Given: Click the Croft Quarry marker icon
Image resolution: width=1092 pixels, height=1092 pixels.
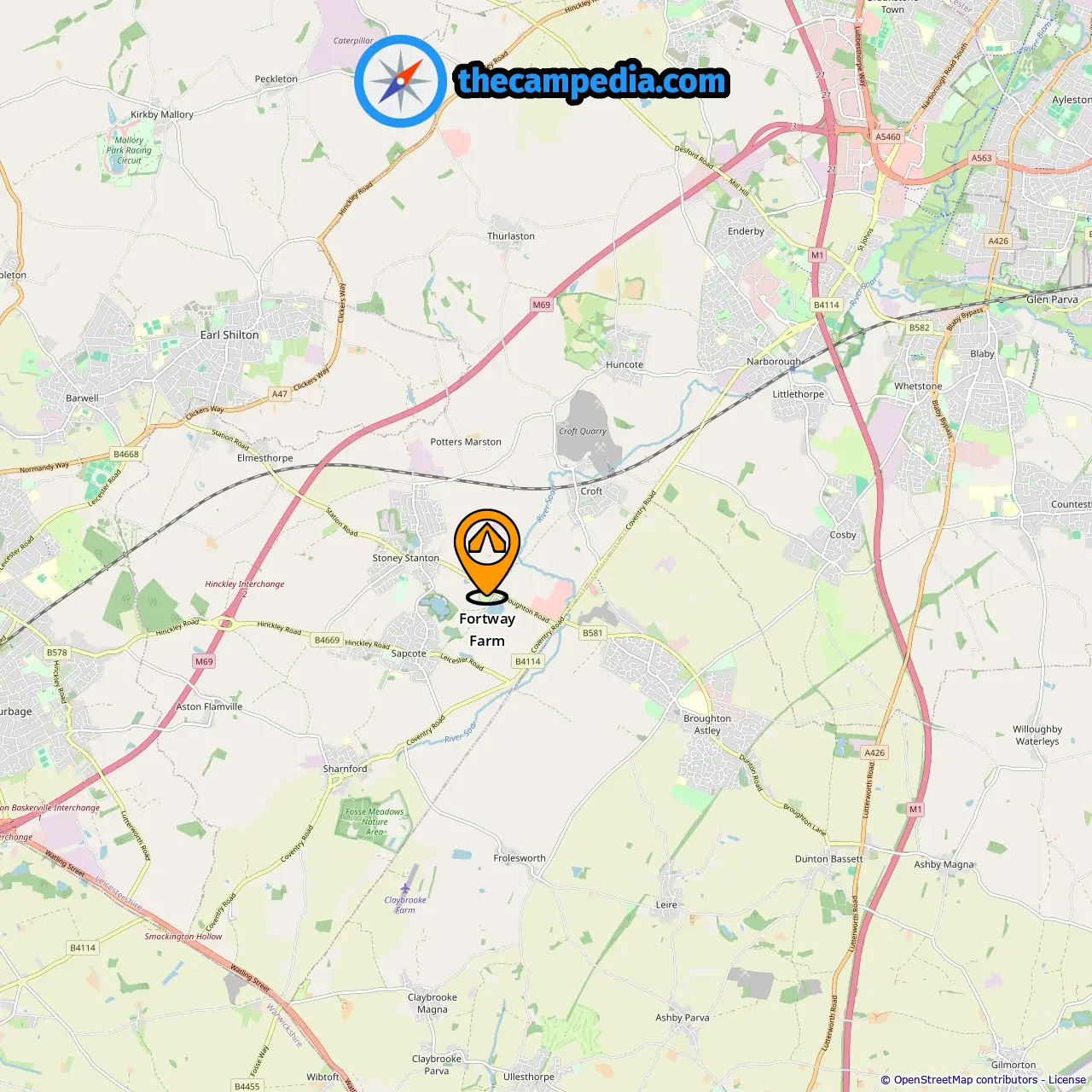Looking at the screenshot, I should coord(601,446).
